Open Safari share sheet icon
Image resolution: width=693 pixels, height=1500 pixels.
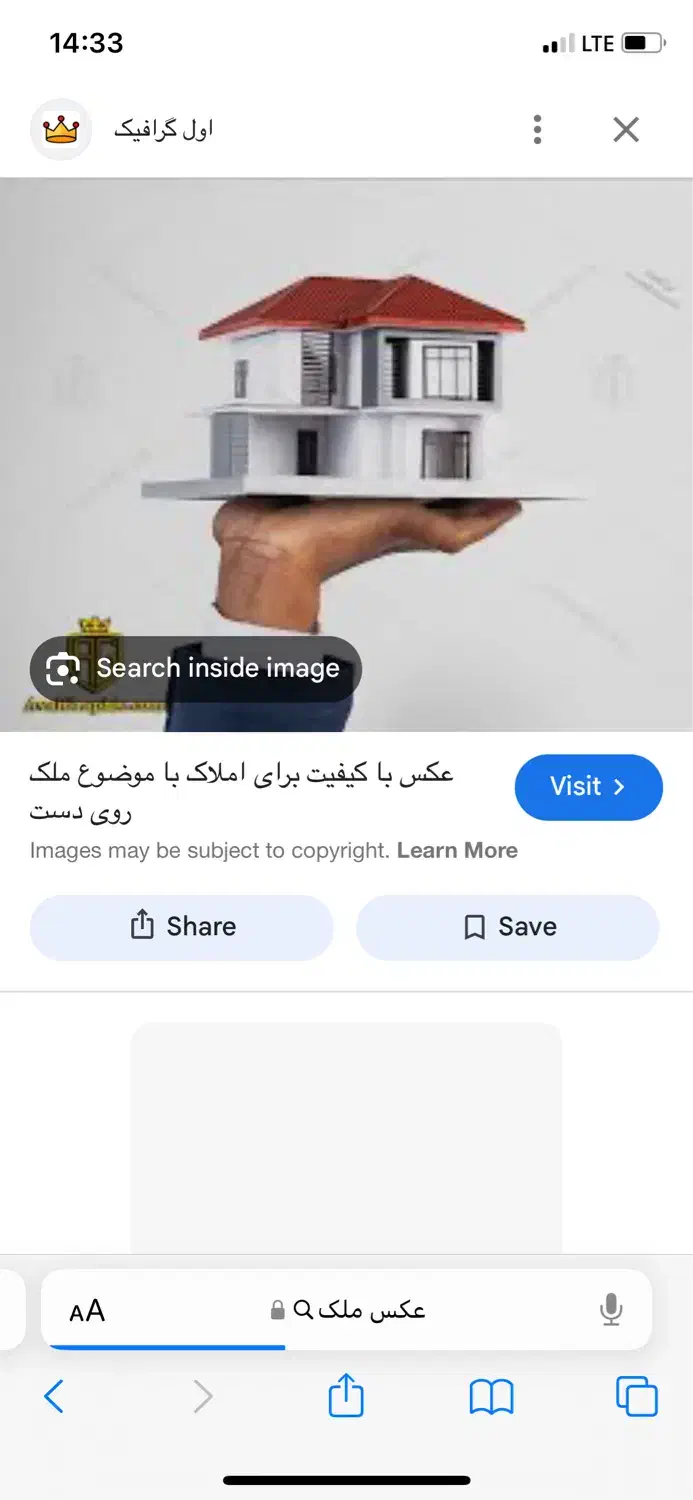pos(346,1395)
